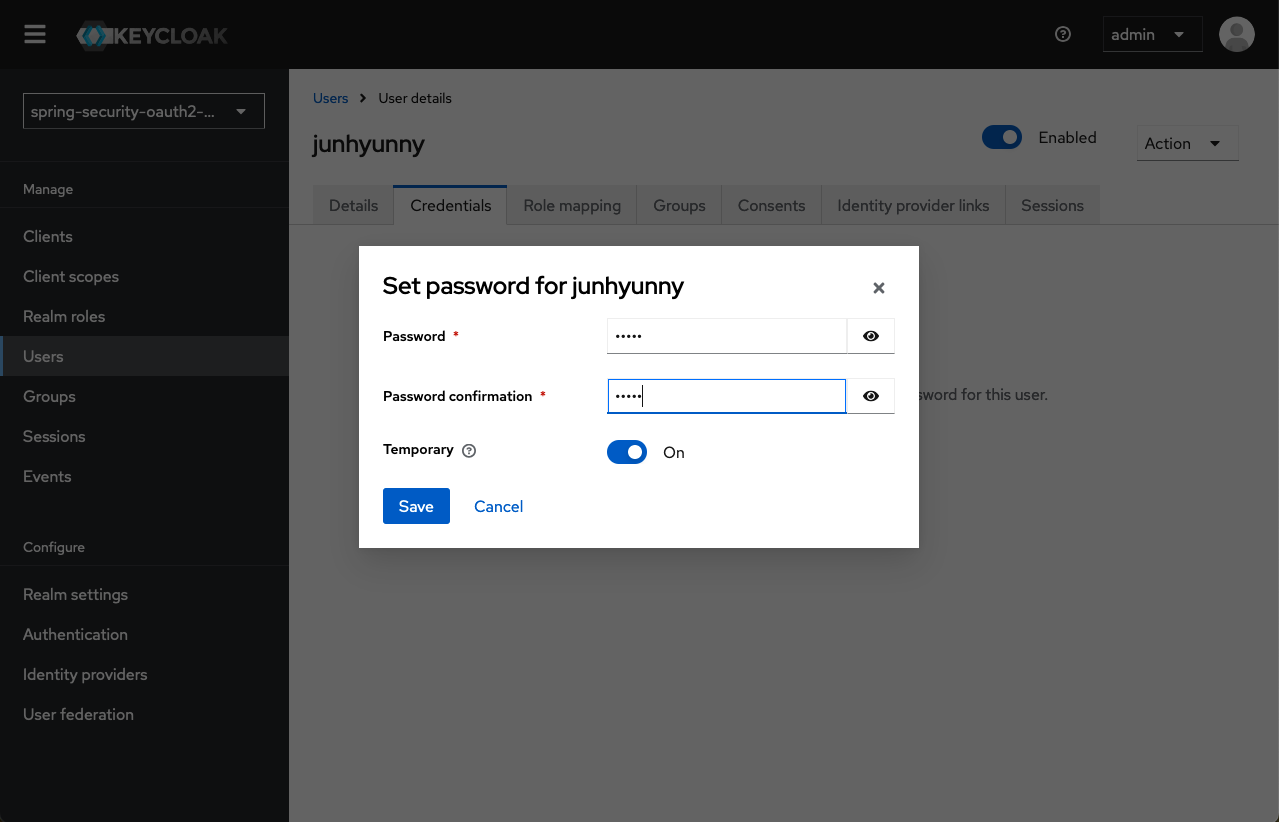Focus the Password input field
Image resolution: width=1279 pixels, height=822 pixels.
click(x=727, y=336)
